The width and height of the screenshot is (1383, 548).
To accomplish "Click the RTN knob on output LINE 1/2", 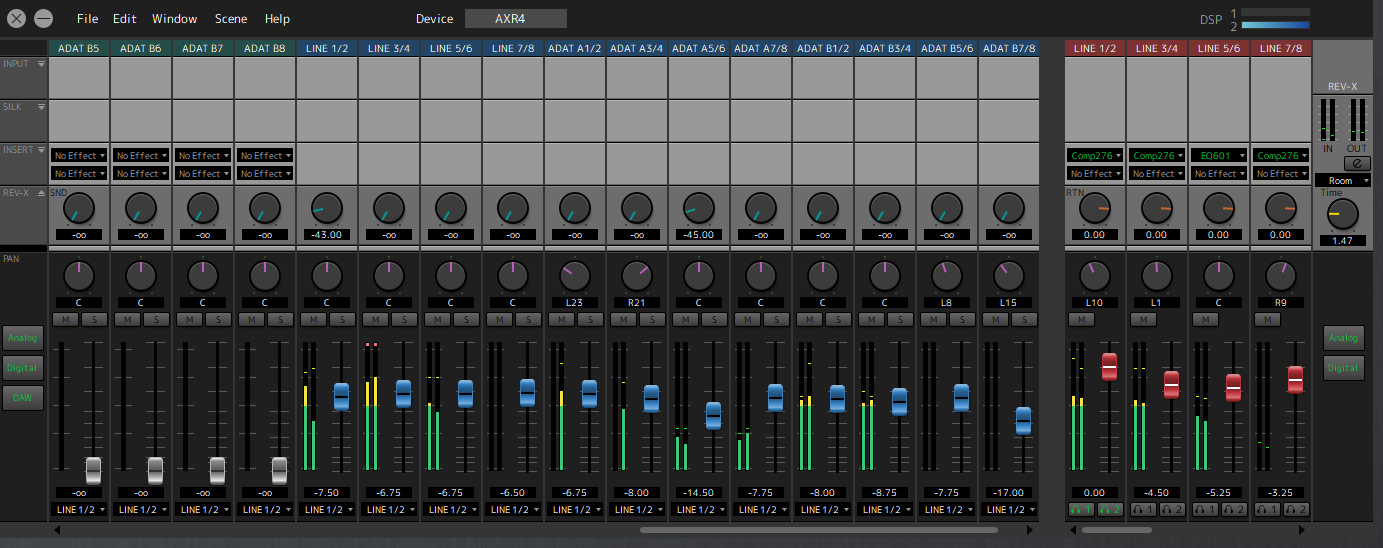I will [x=1095, y=208].
